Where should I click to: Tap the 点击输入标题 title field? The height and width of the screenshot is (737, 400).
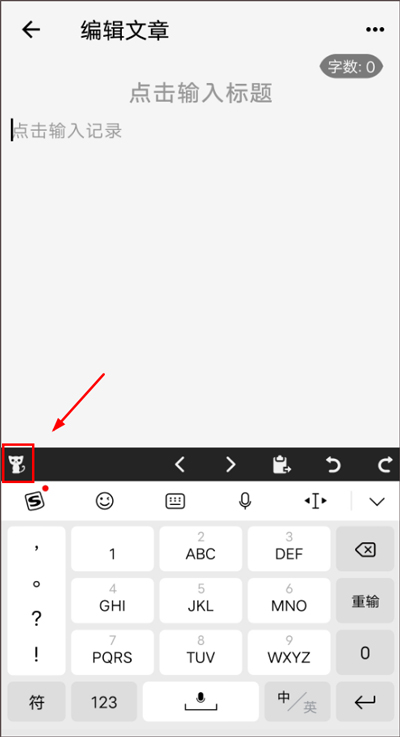(x=200, y=93)
